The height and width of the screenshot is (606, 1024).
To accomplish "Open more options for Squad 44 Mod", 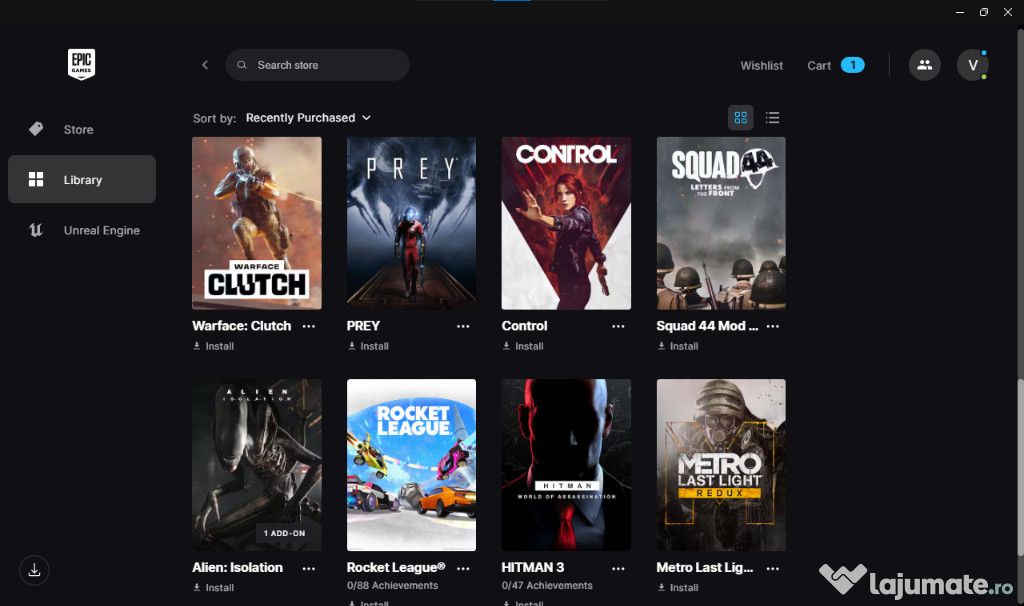I will 773,326.
